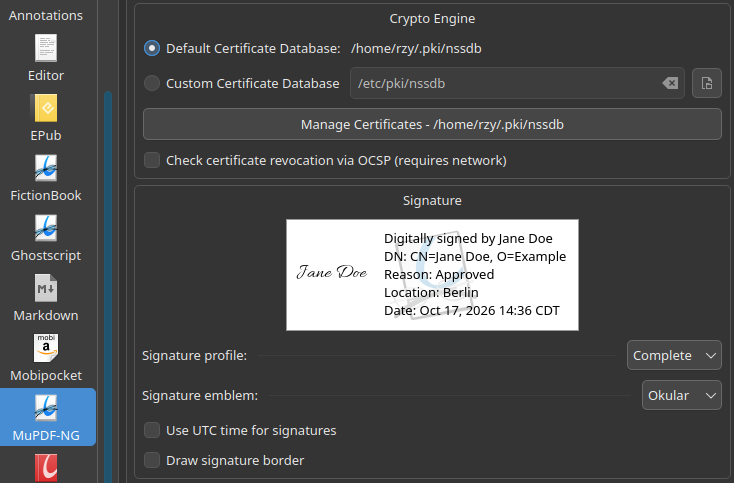Image resolution: width=734 pixels, height=483 pixels.
Task: Click the Crypto Engine group title
Action: coord(432,19)
